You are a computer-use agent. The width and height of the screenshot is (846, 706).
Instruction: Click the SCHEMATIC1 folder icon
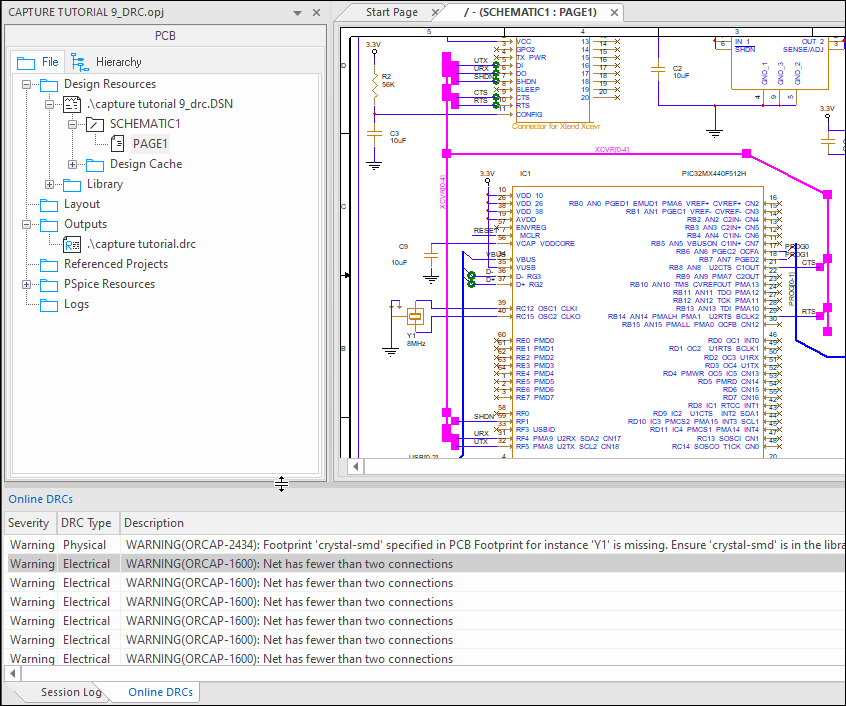[x=95, y=125]
